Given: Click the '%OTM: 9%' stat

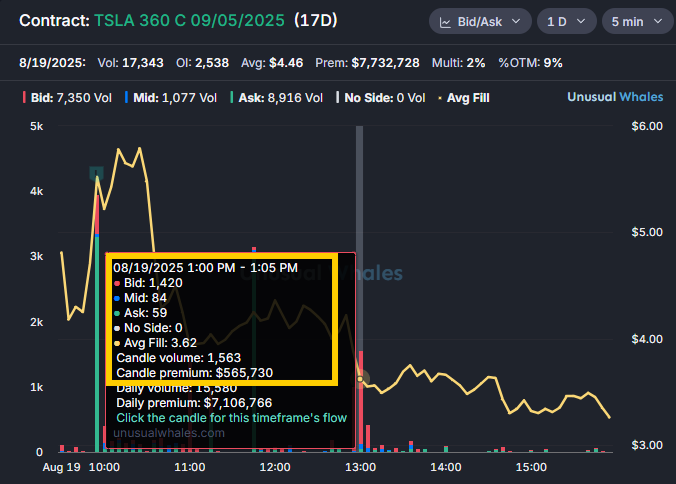Looking at the screenshot, I should click(x=530, y=63).
